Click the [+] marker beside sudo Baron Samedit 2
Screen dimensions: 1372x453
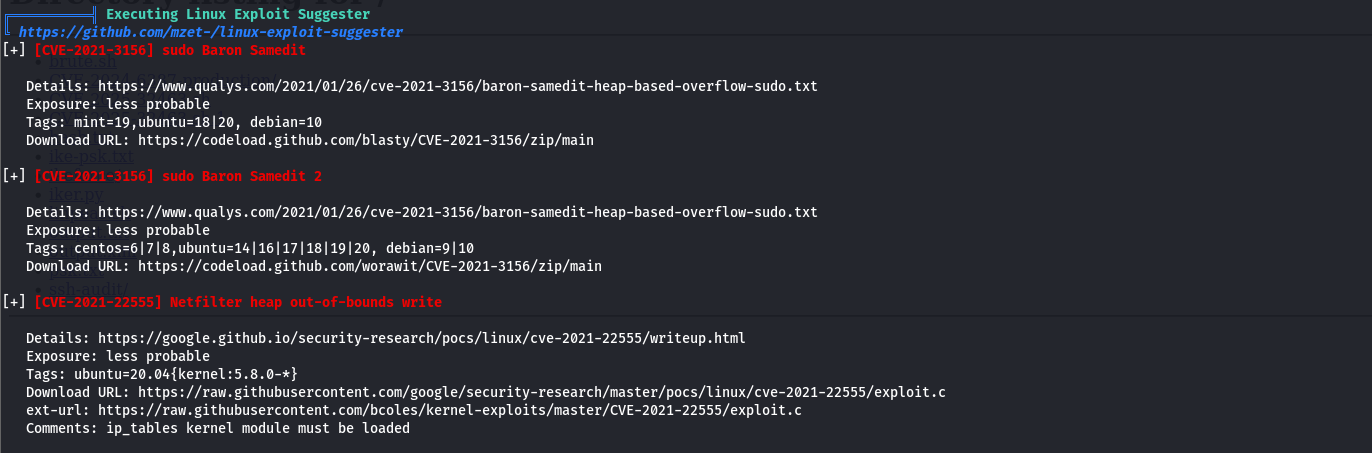click(x=14, y=176)
